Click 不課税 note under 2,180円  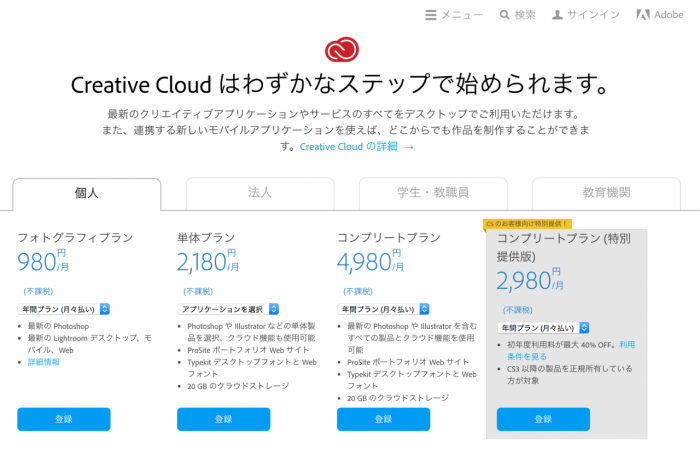pyautogui.click(x=198, y=292)
